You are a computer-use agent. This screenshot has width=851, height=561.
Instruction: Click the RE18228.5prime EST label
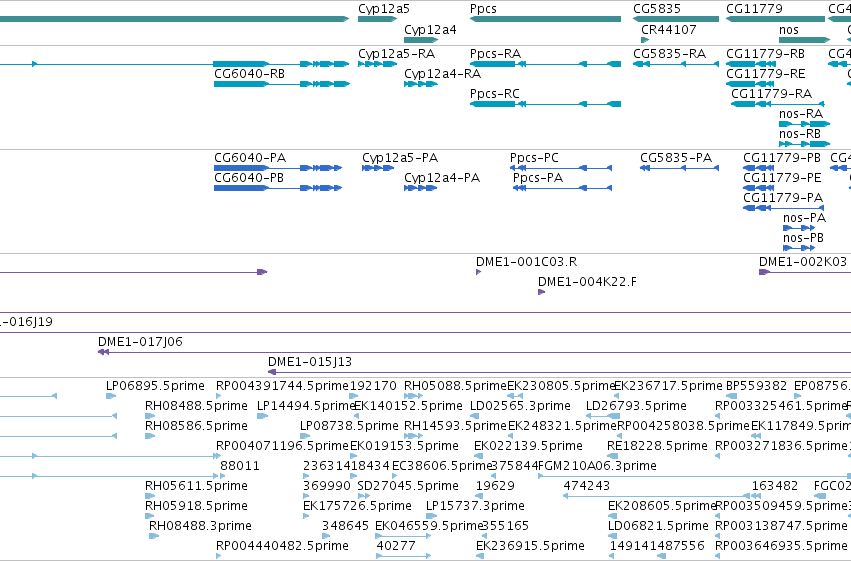[657, 446]
